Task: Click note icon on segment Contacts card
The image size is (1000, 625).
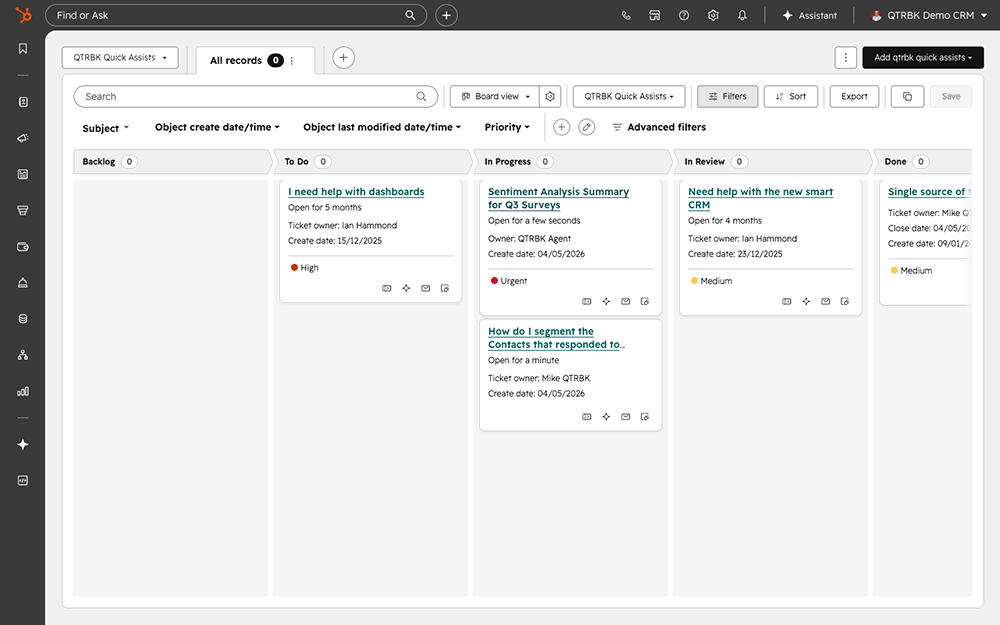Action: click(645, 416)
